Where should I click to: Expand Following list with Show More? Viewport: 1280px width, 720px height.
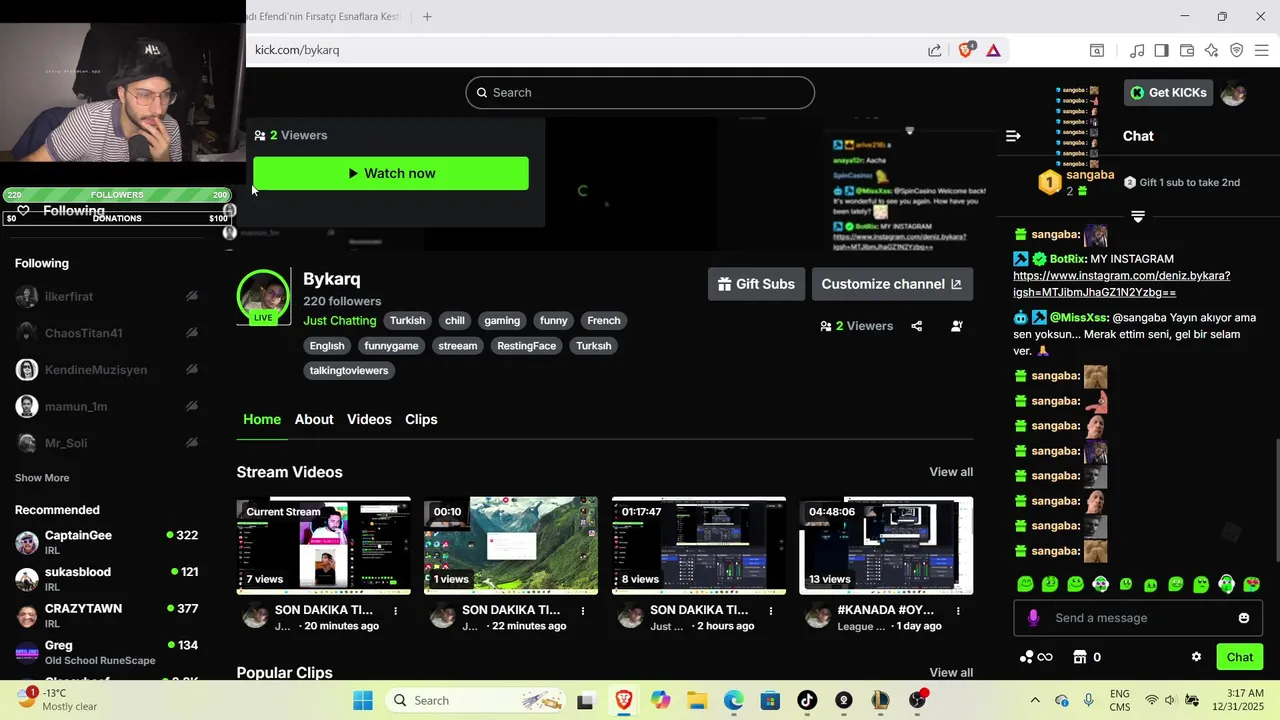click(x=42, y=478)
